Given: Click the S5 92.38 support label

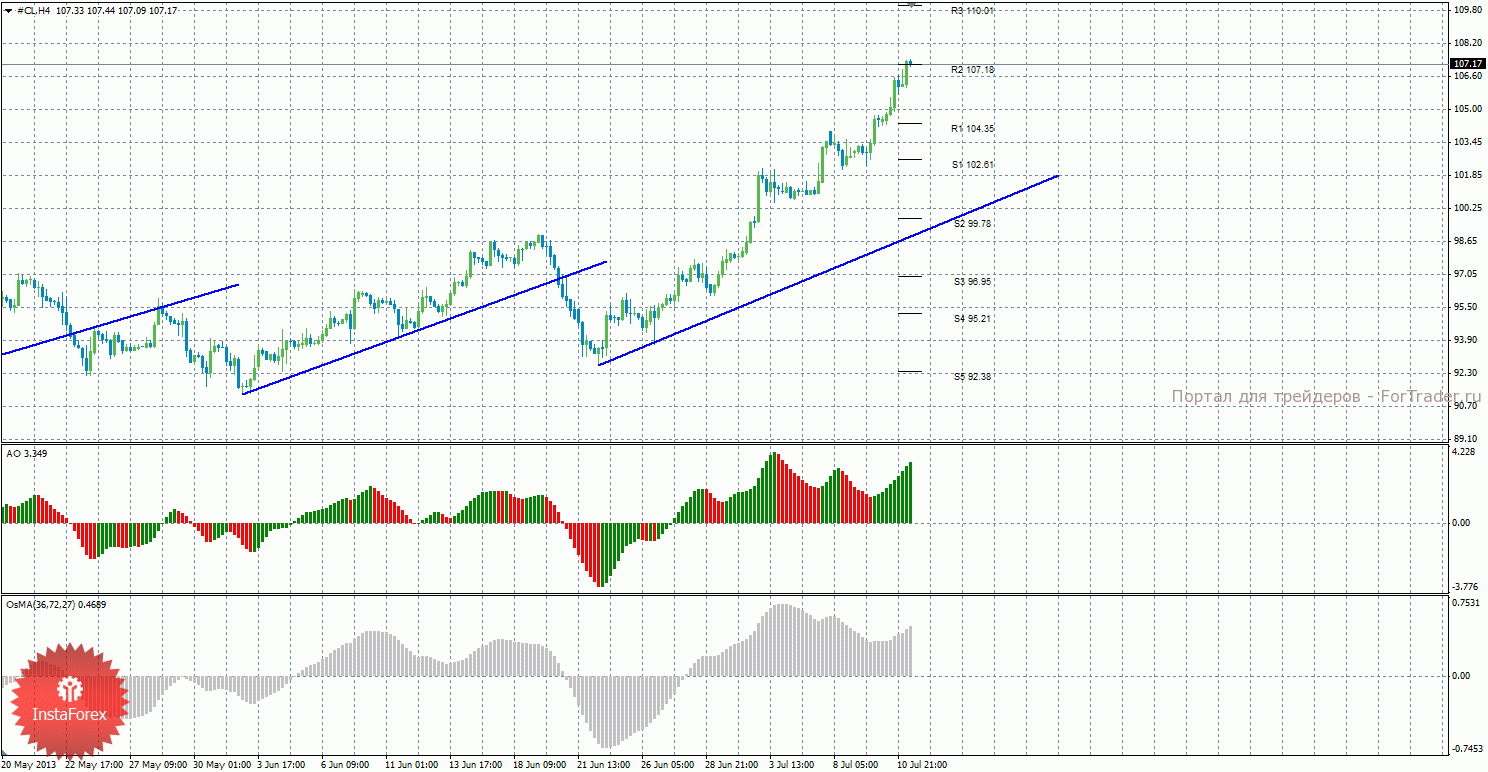Looking at the screenshot, I should 972,377.
